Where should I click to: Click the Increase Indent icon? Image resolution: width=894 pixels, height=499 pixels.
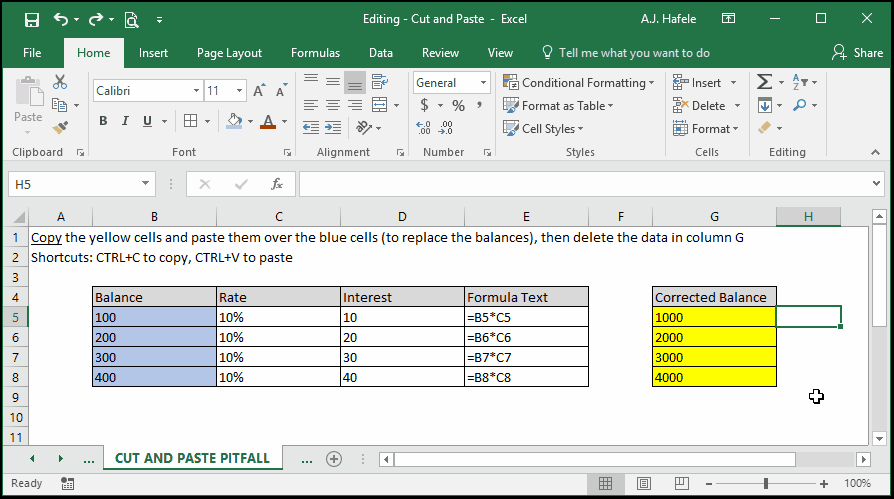[333, 128]
